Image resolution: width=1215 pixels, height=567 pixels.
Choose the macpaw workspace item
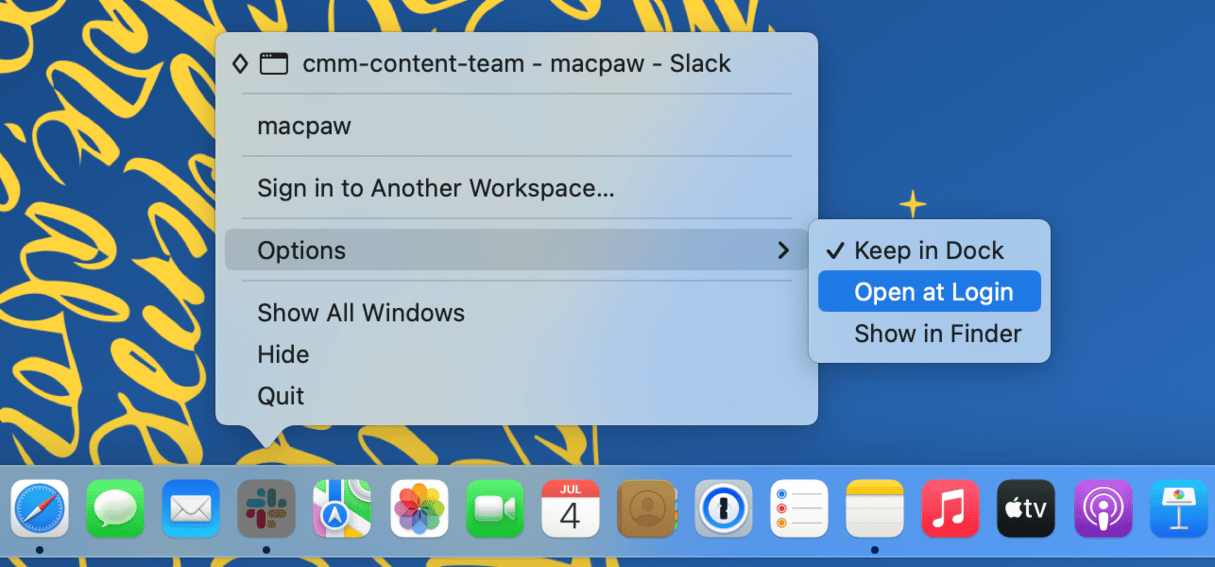click(x=516, y=127)
